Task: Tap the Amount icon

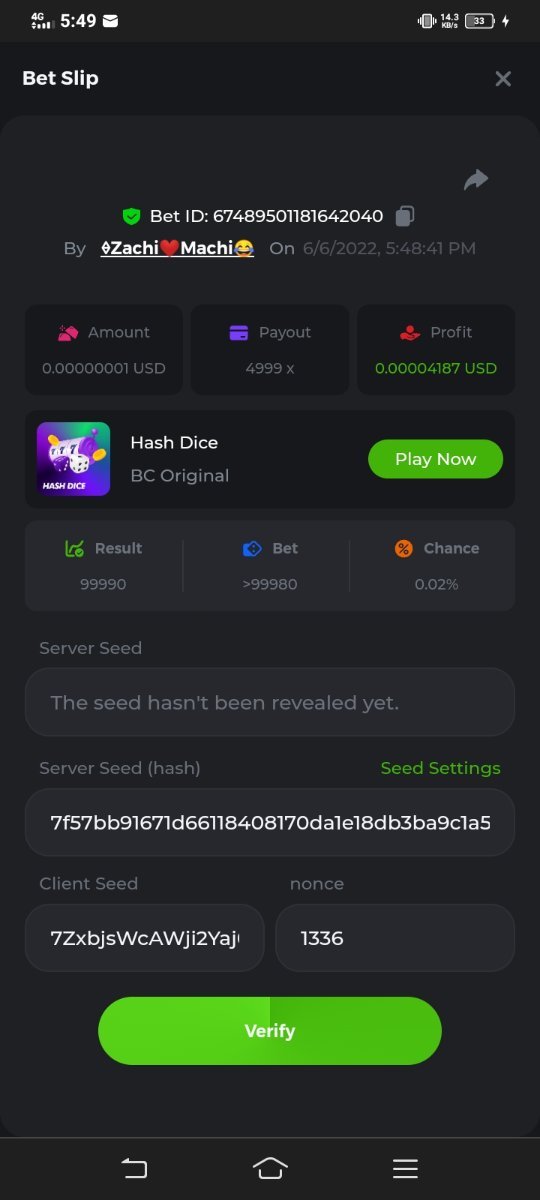Action: (x=68, y=332)
